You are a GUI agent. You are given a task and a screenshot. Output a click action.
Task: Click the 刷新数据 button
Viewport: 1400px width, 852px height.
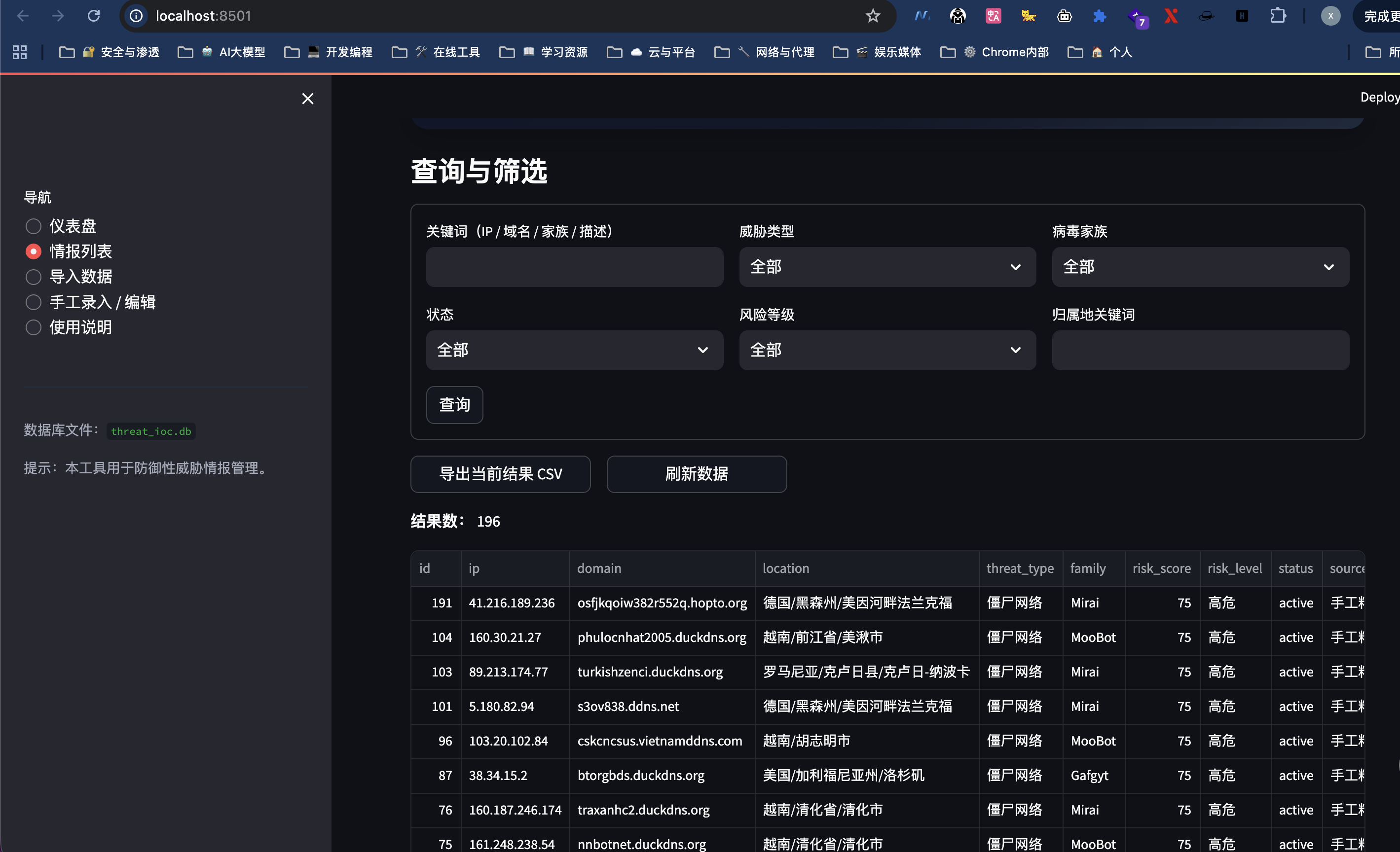pyautogui.click(x=697, y=474)
